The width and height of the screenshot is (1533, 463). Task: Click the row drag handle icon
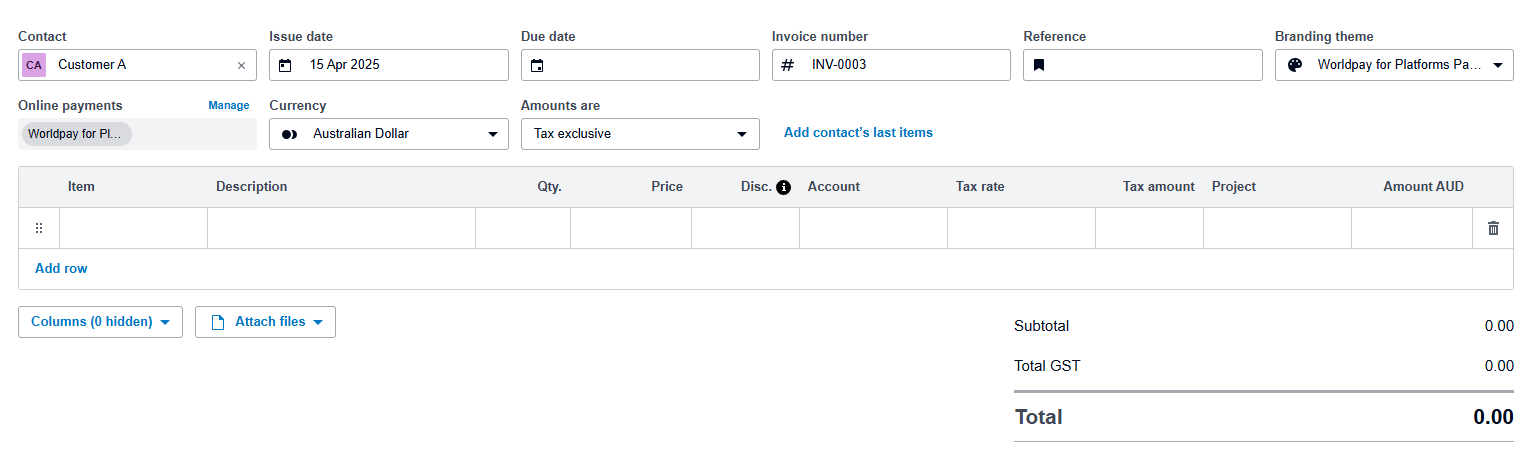tap(39, 228)
